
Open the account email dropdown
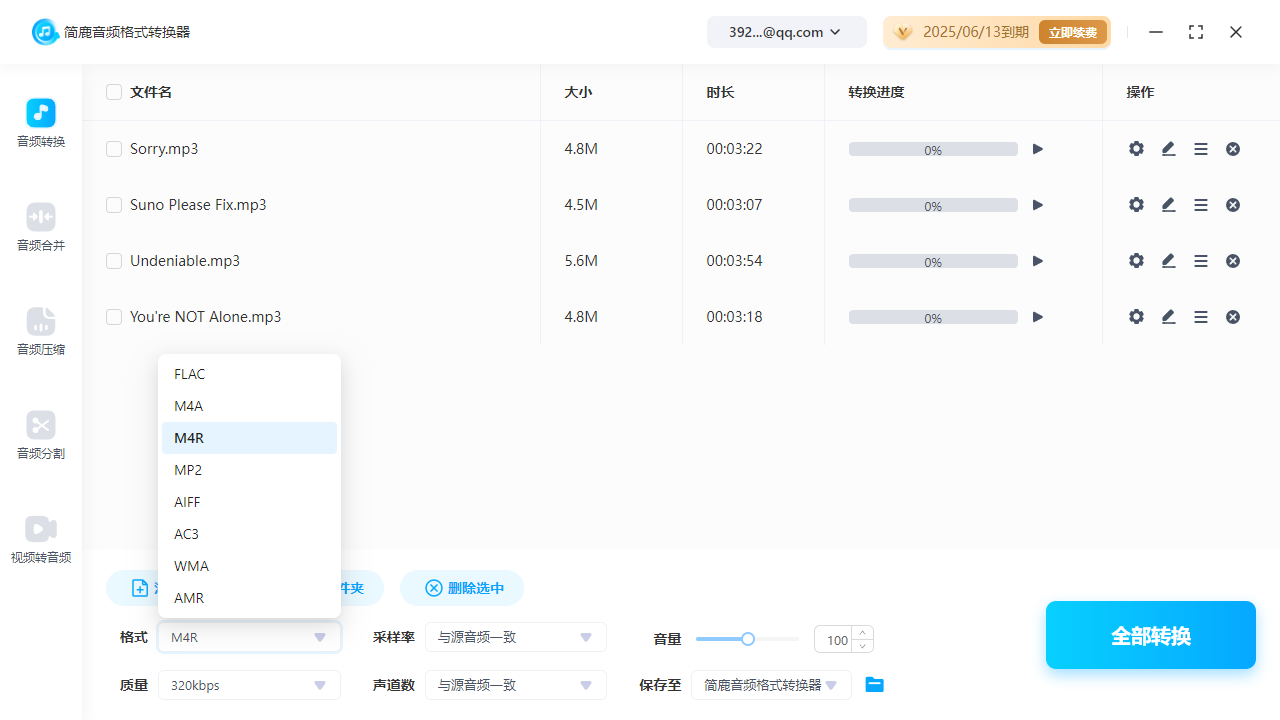pyautogui.click(x=786, y=31)
